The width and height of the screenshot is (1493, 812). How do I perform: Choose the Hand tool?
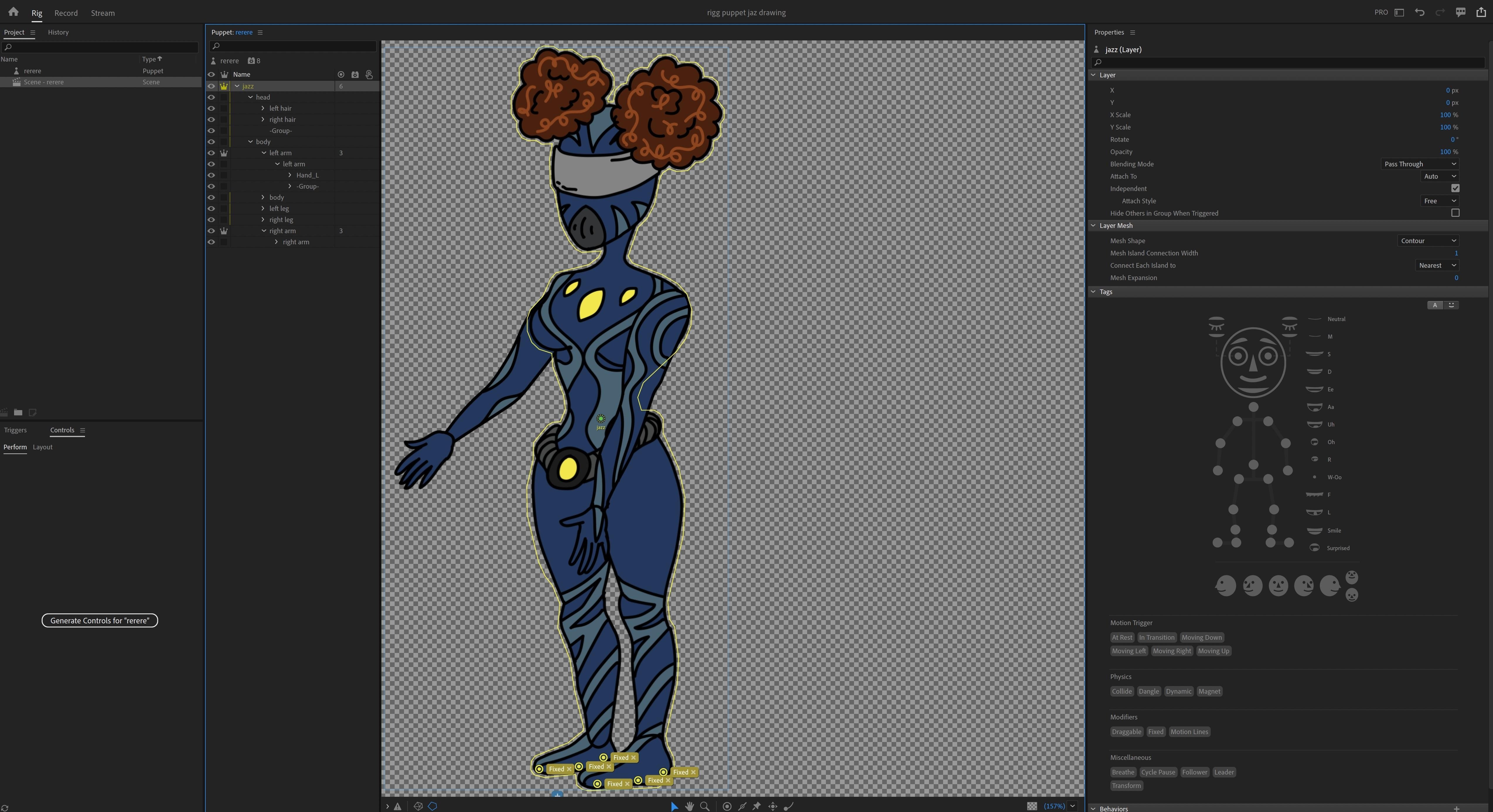[x=689, y=806]
